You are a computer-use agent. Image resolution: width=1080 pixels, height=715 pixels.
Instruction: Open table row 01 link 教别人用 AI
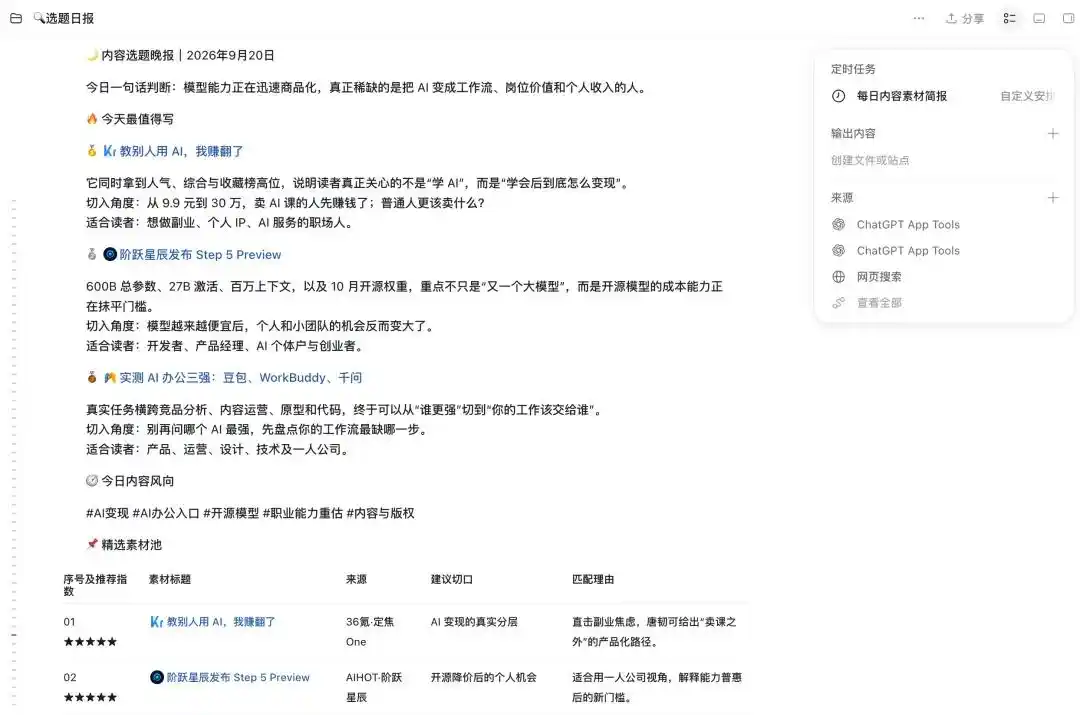click(220, 622)
